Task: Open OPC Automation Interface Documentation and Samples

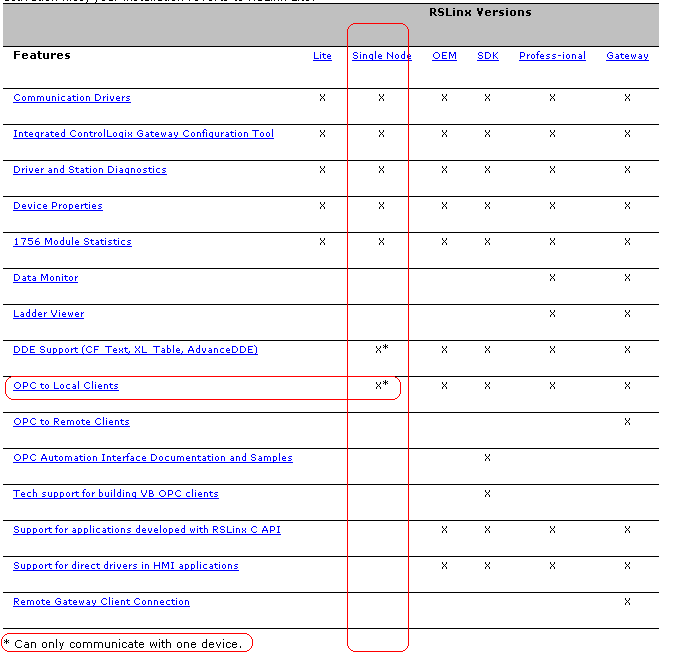Action: (x=153, y=458)
